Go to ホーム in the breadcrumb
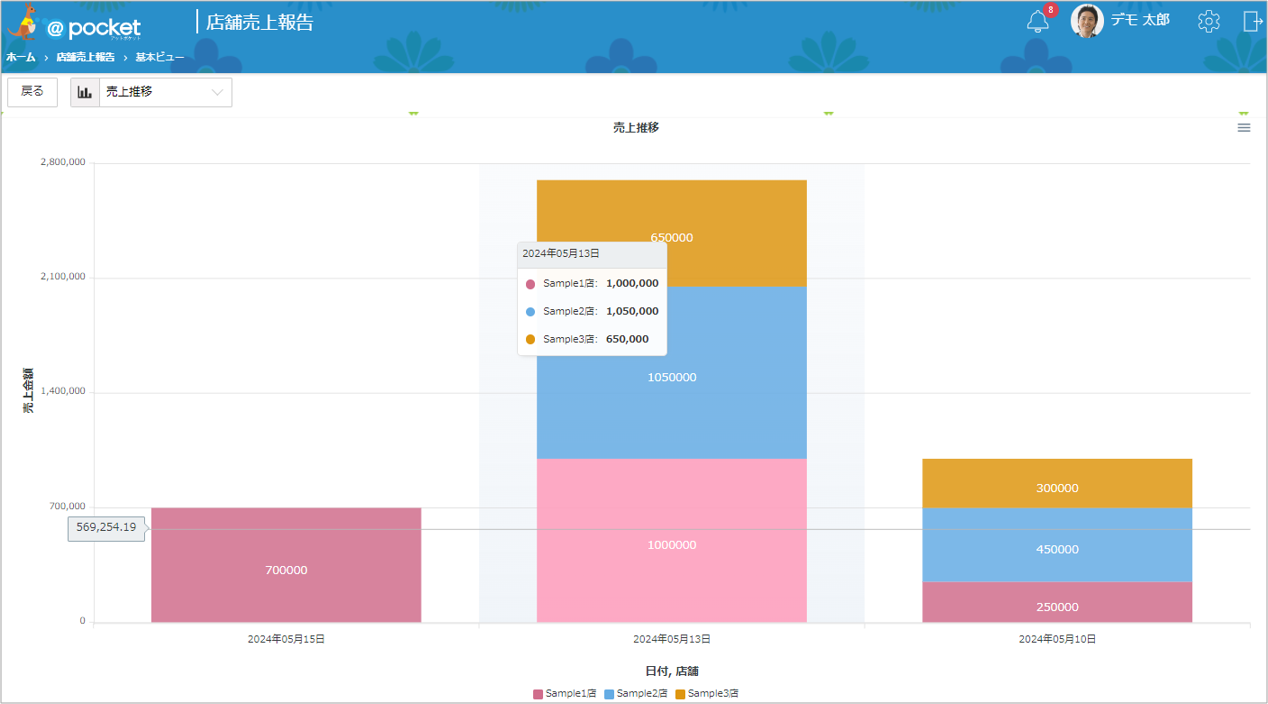Screen dimensions: 1268x704 (20, 58)
